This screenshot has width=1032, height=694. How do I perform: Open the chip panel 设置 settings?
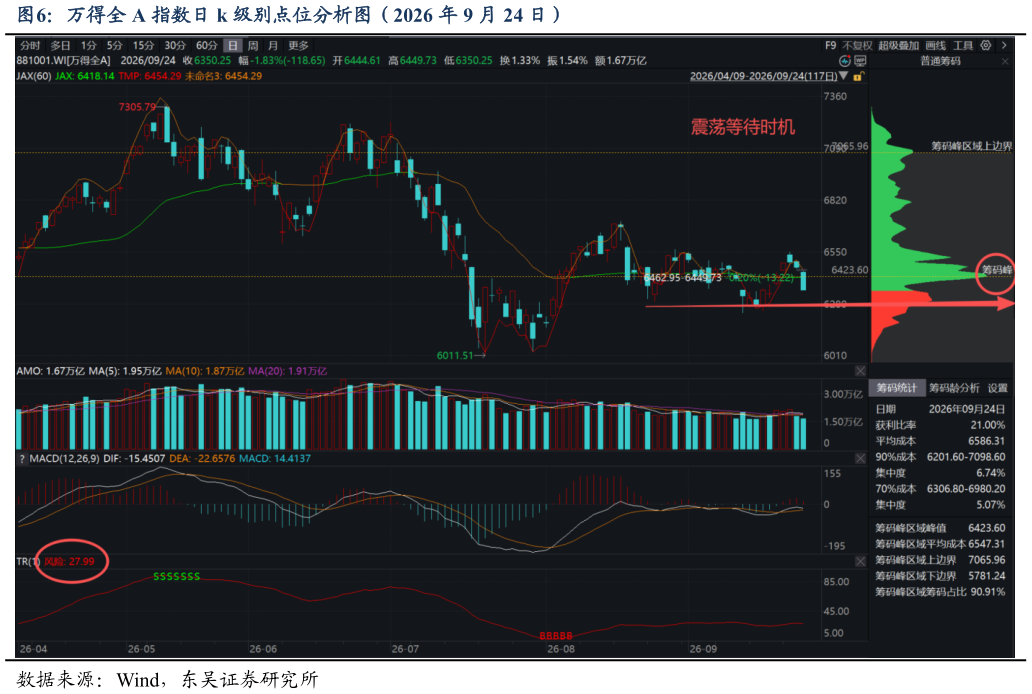(x=997, y=388)
